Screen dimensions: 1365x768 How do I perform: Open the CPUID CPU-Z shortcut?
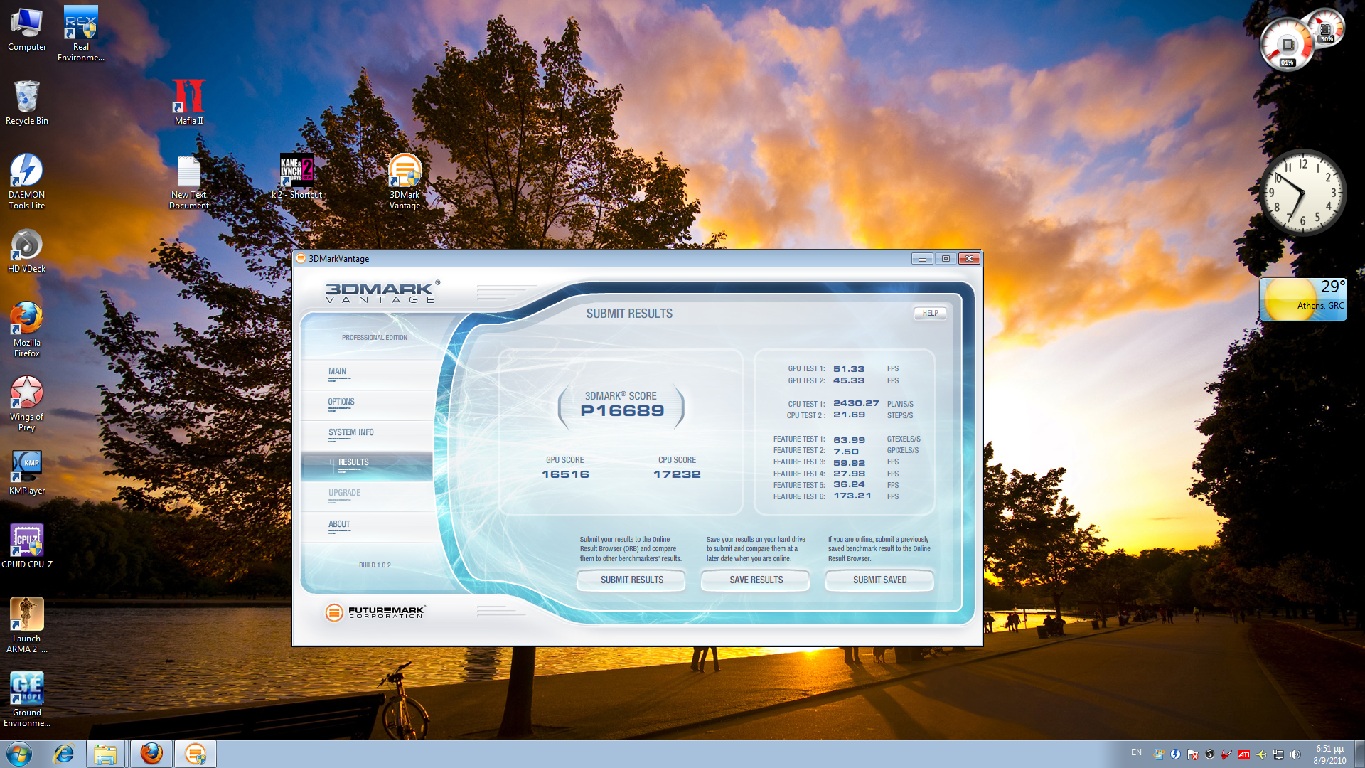click(27, 546)
